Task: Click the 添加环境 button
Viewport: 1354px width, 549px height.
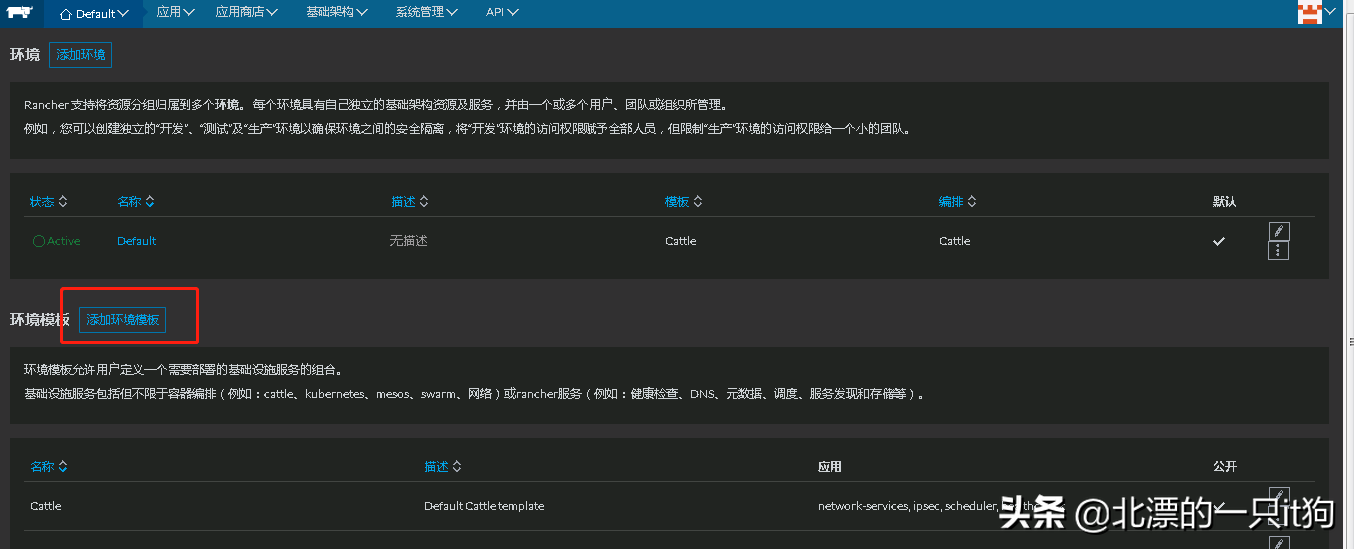Action: 80,55
